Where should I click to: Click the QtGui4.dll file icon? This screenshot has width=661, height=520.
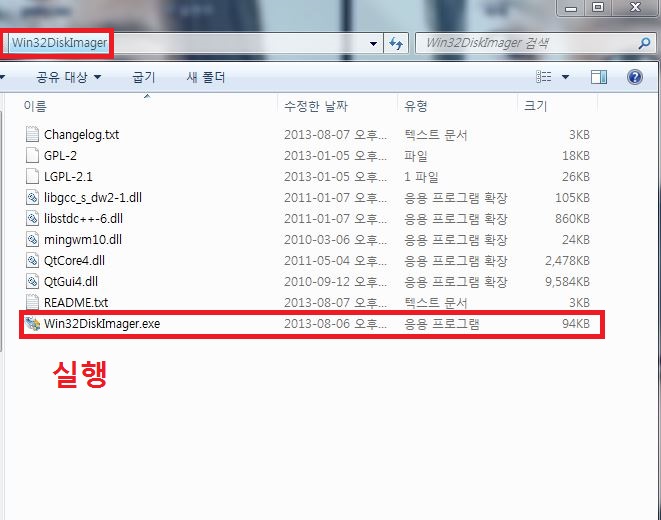[32, 281]
